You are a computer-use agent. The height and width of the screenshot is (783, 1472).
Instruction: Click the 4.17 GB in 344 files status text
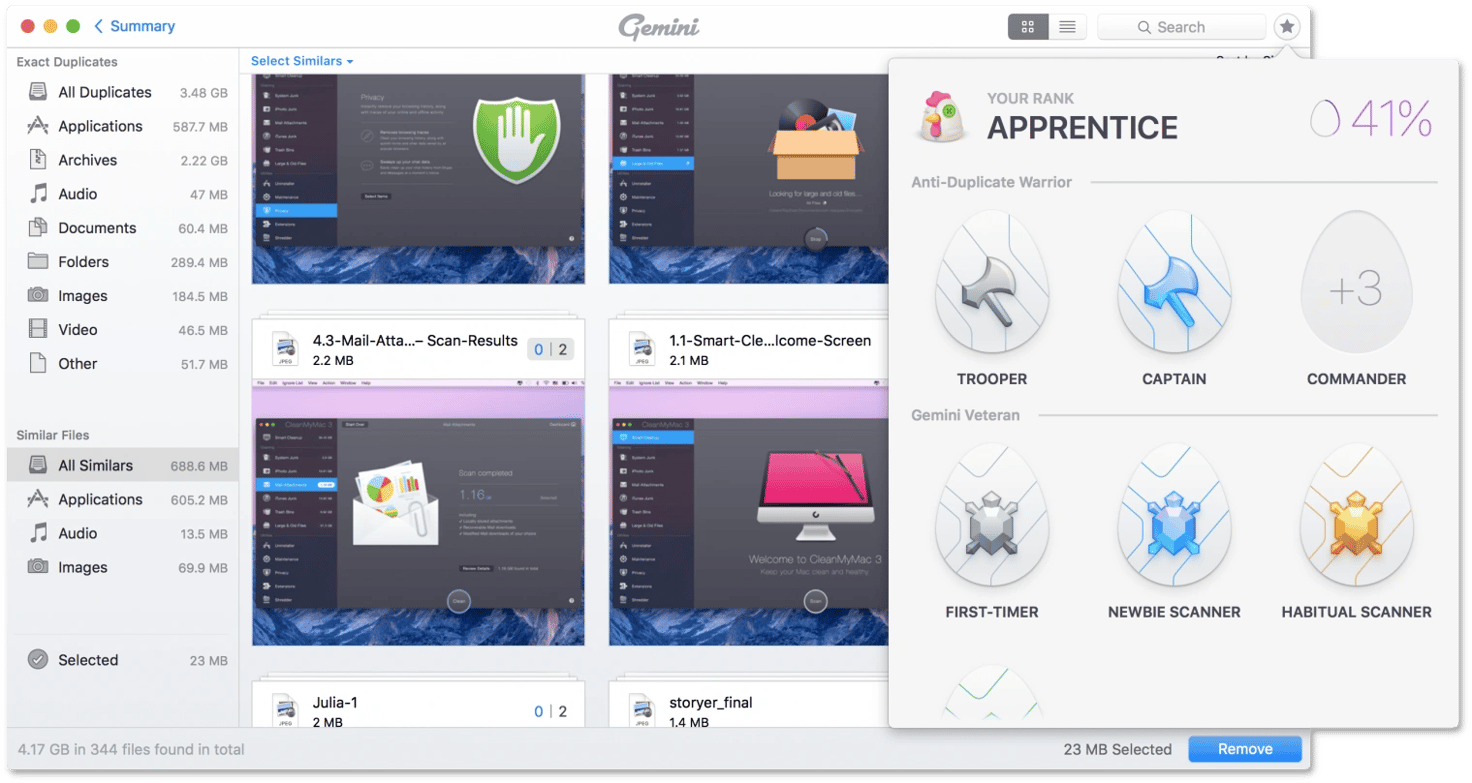(131, 749)
